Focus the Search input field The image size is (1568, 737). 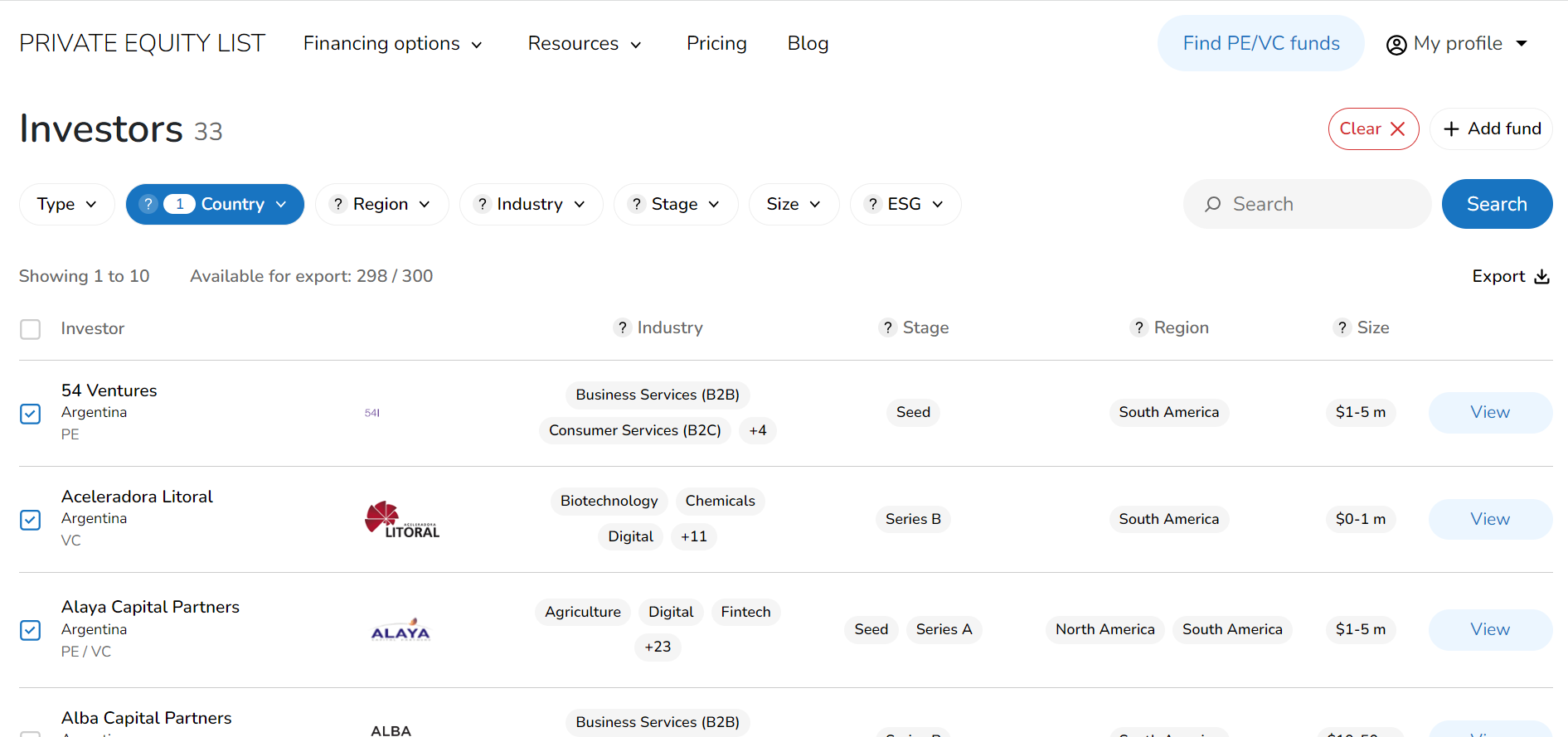coord(1307,204)
